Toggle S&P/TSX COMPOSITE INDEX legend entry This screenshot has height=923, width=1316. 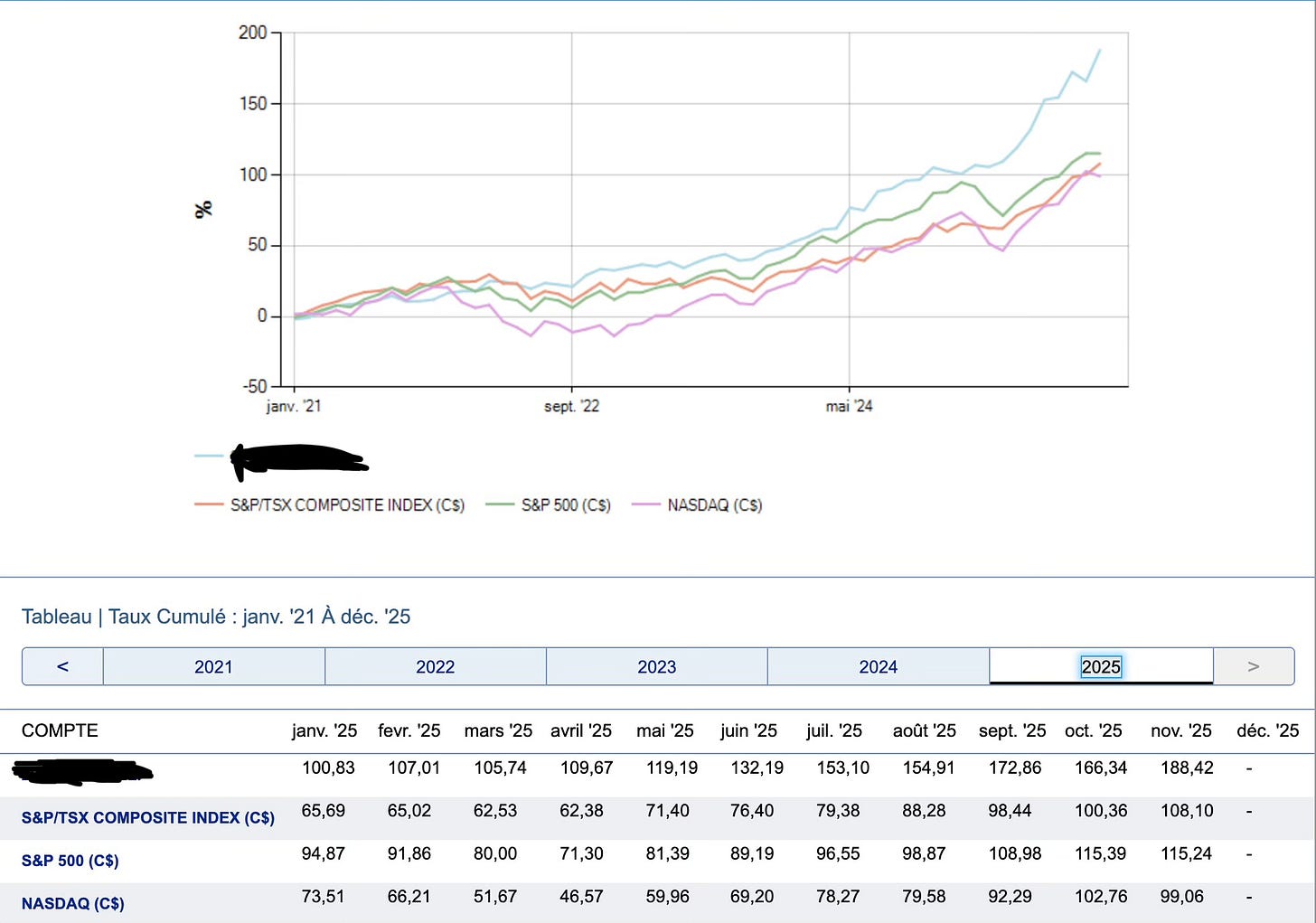pos(330,504)
